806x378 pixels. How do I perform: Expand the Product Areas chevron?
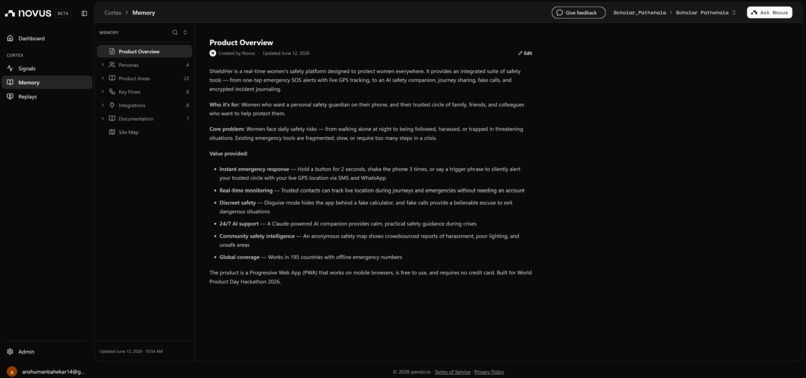pyautogui.click(x=102, y=78)
